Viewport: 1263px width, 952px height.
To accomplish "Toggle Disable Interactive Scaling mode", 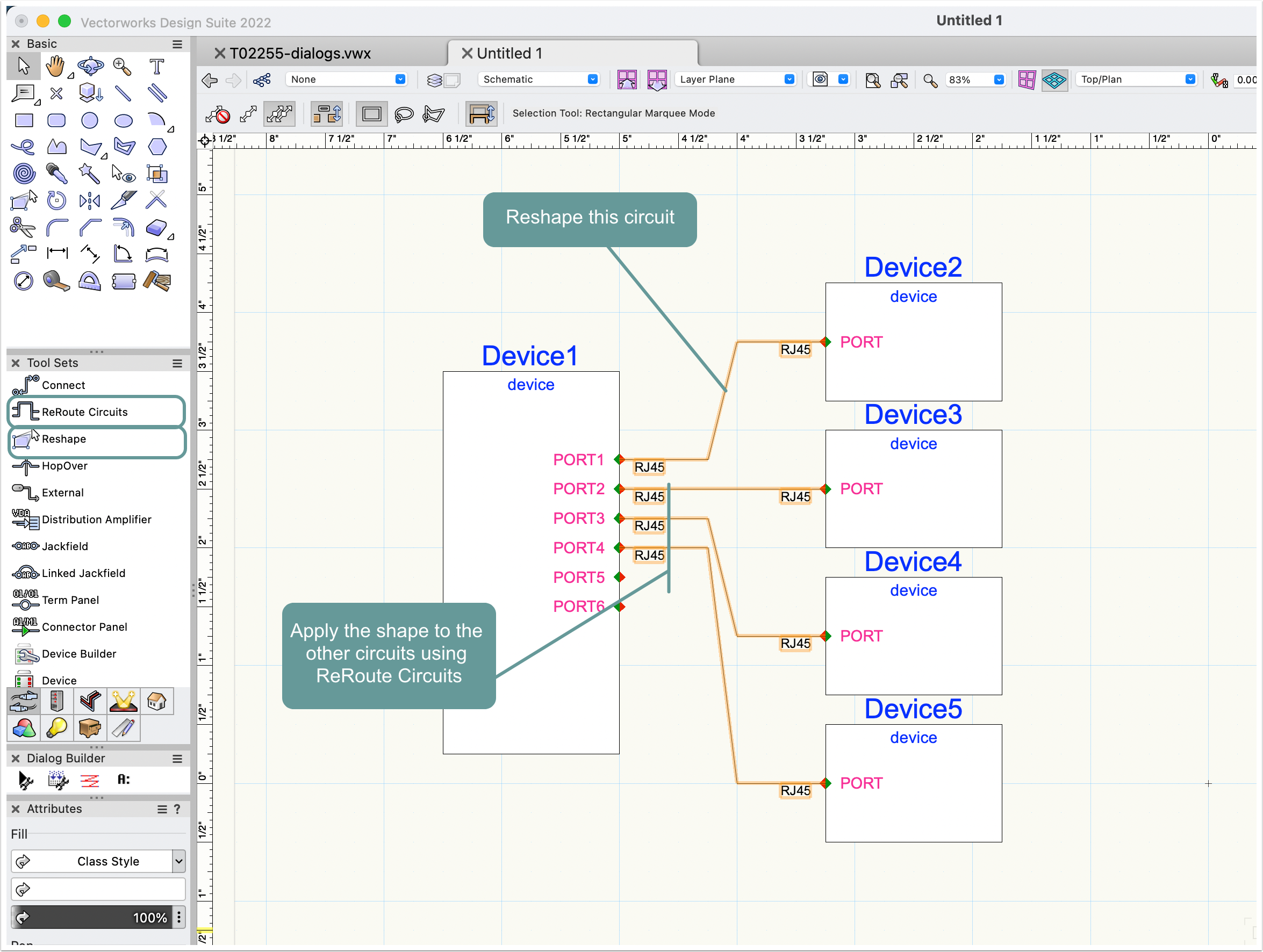I will [217, 115].
